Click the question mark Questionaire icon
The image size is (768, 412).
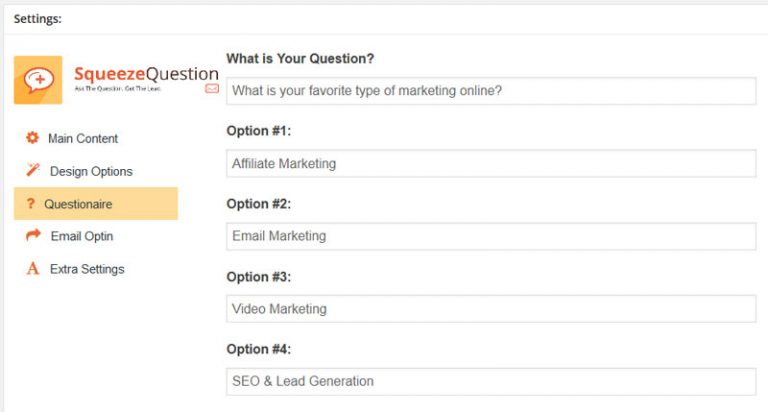(30, 203)
